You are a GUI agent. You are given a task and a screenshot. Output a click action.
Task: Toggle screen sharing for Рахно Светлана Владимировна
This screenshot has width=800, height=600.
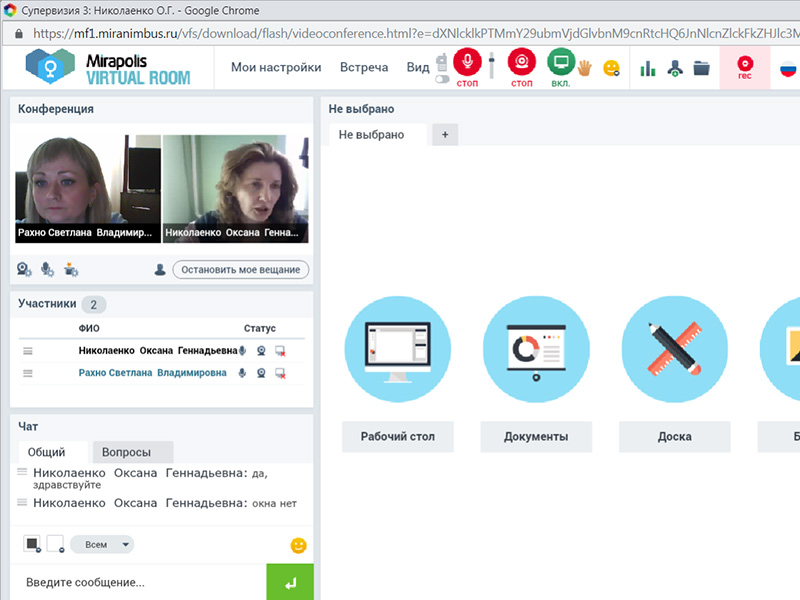click(280, 373)
